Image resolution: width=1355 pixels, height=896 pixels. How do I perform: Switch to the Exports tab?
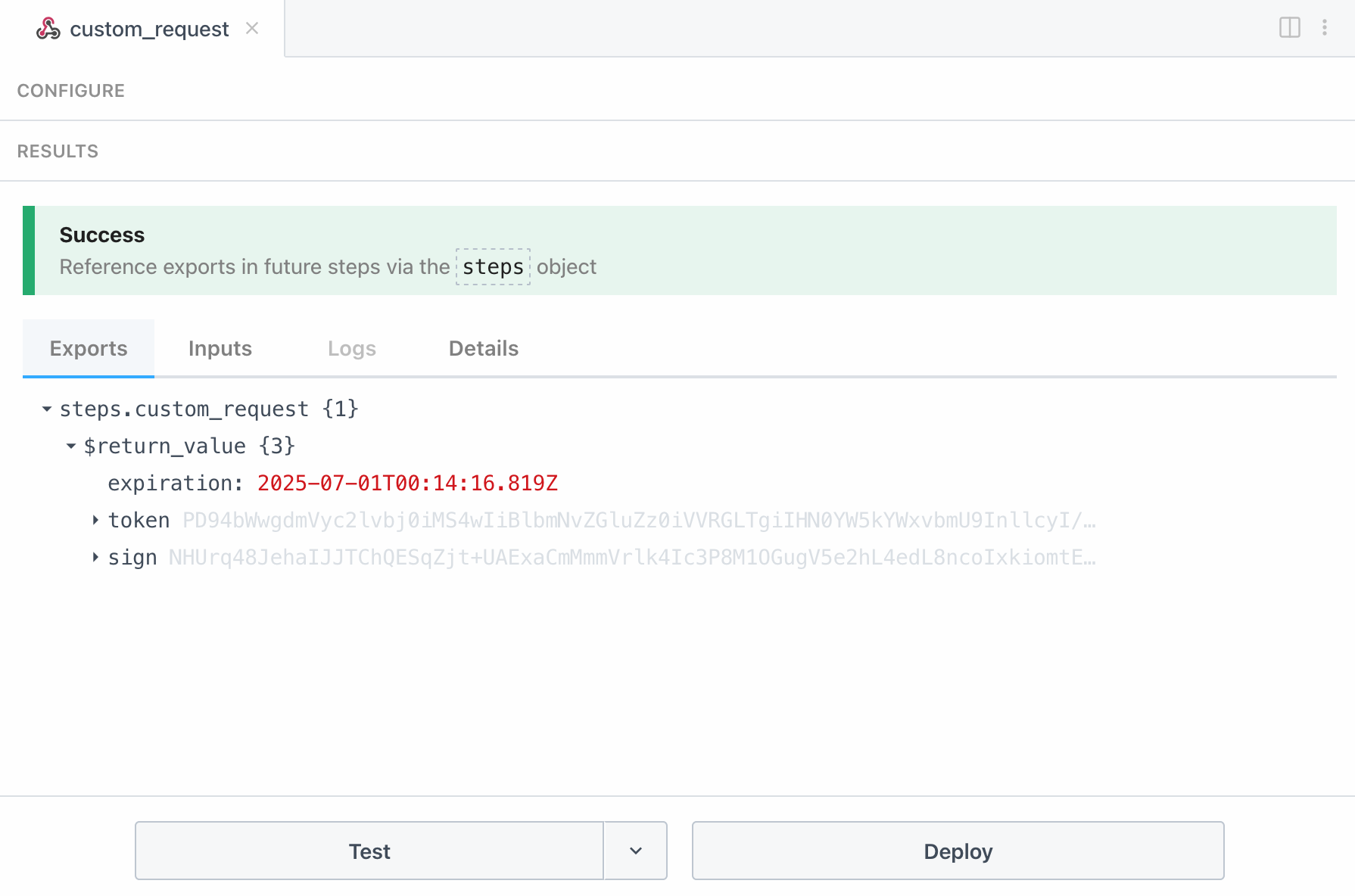[x=89, y=348]
